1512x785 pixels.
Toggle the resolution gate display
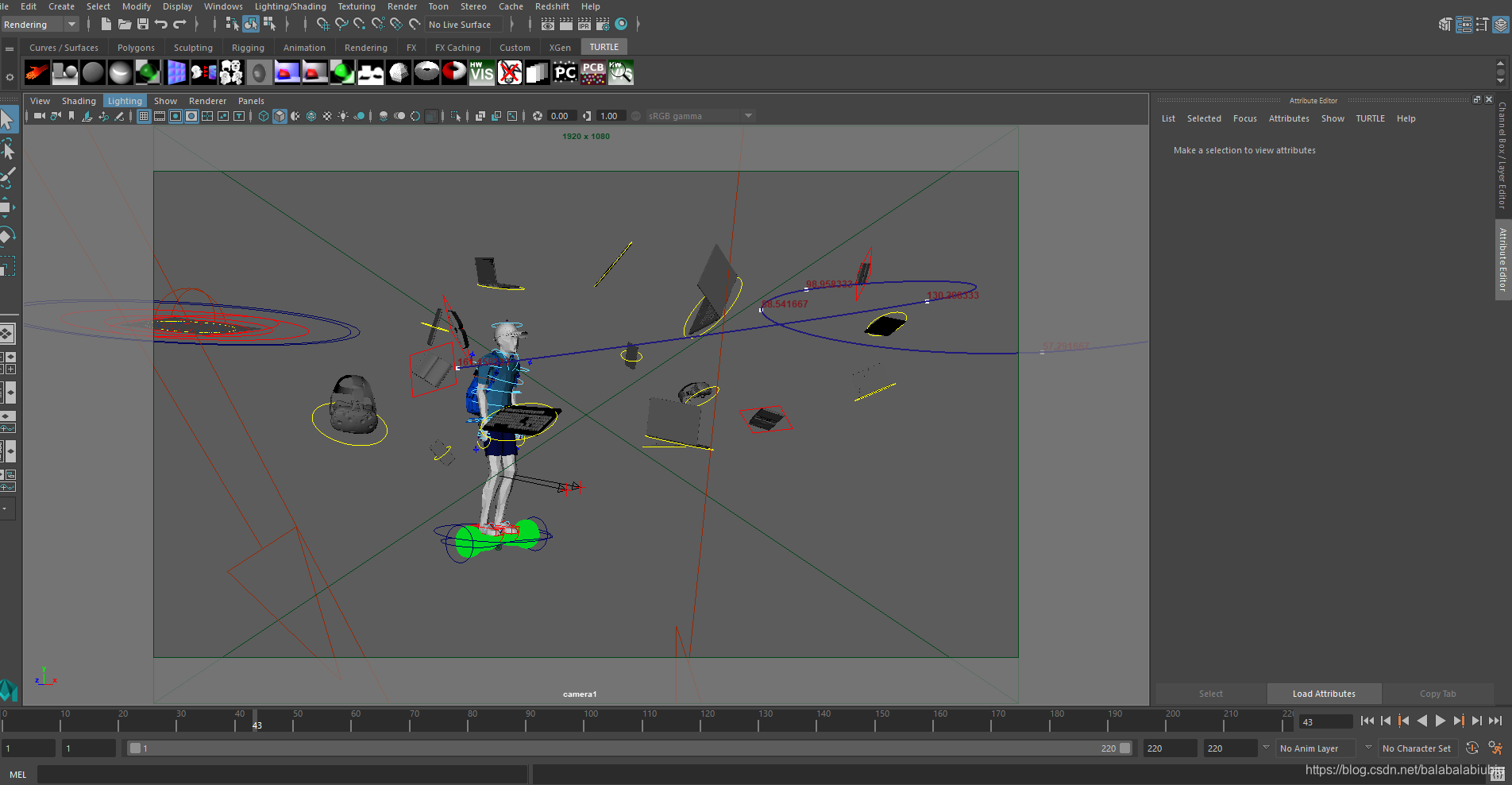coord(175,116)
